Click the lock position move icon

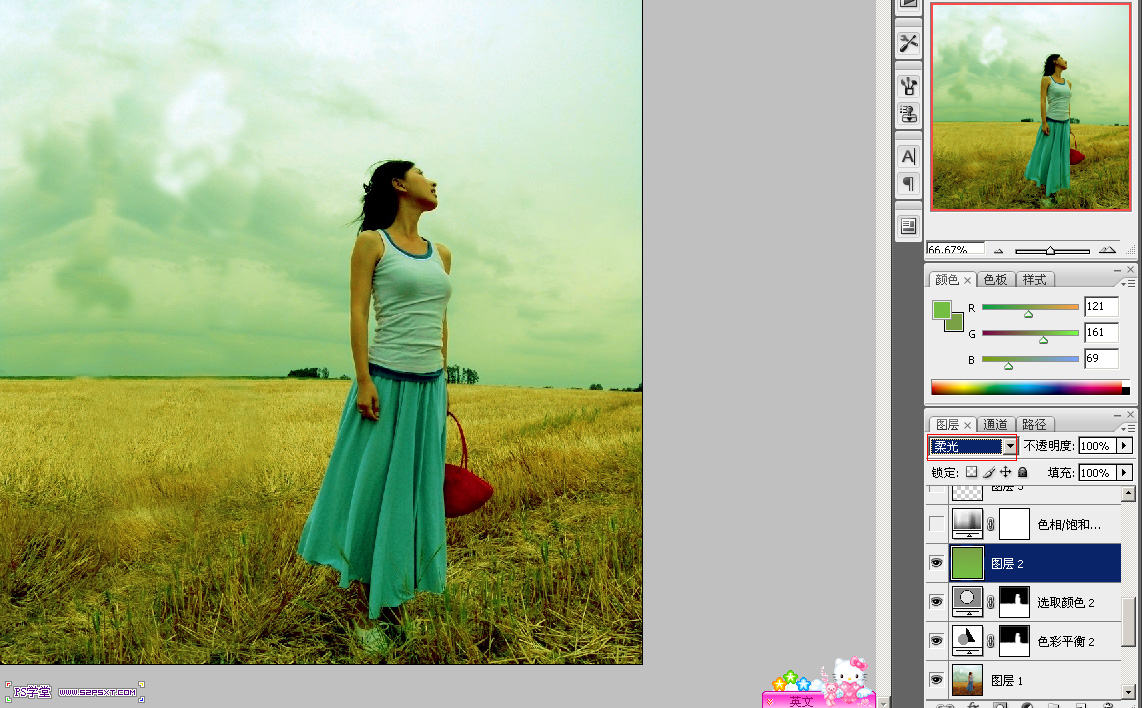(x=1006, y=472)
